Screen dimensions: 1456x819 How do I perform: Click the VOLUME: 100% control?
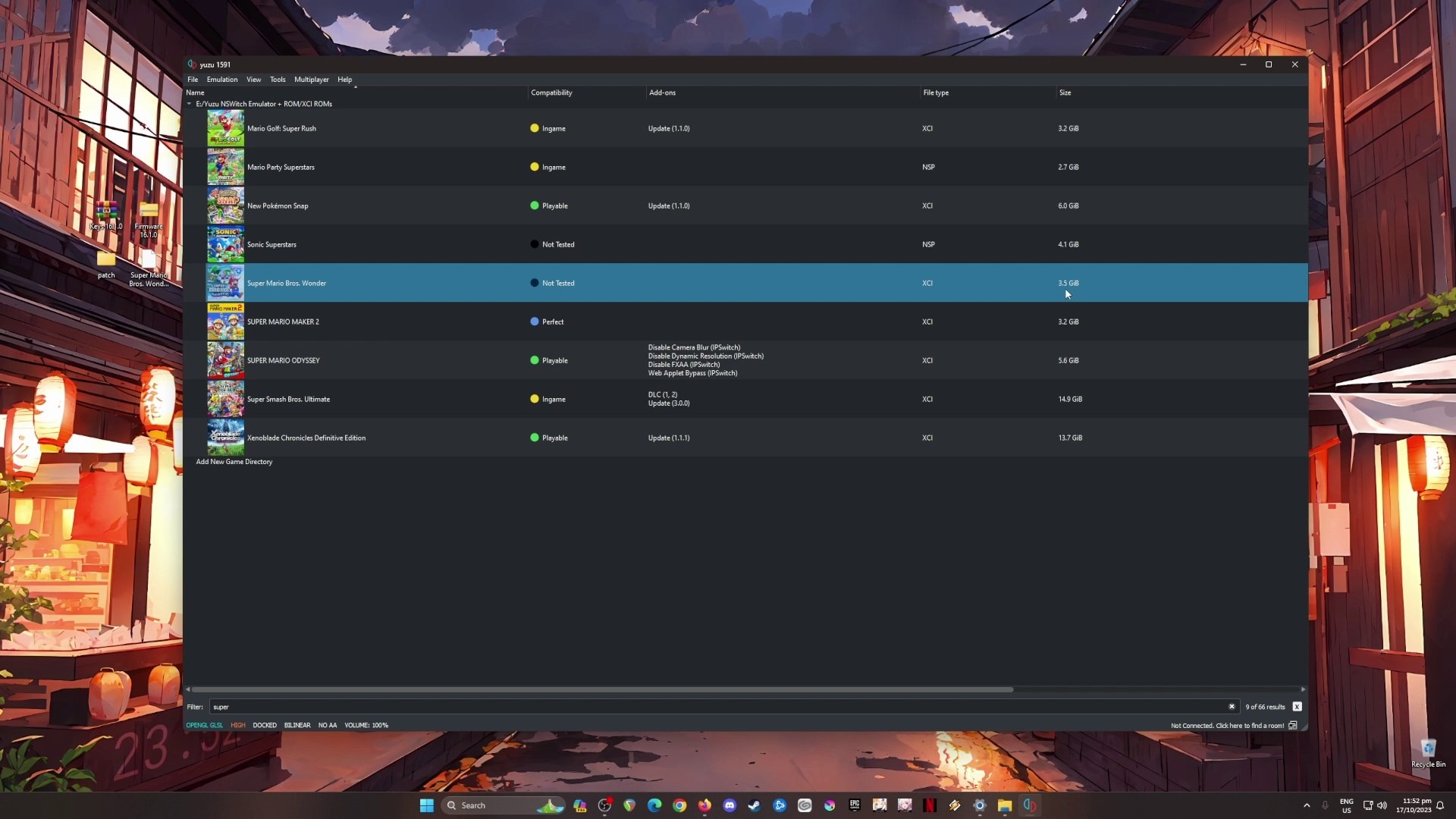pyautogui.click(x=366, y=725)
